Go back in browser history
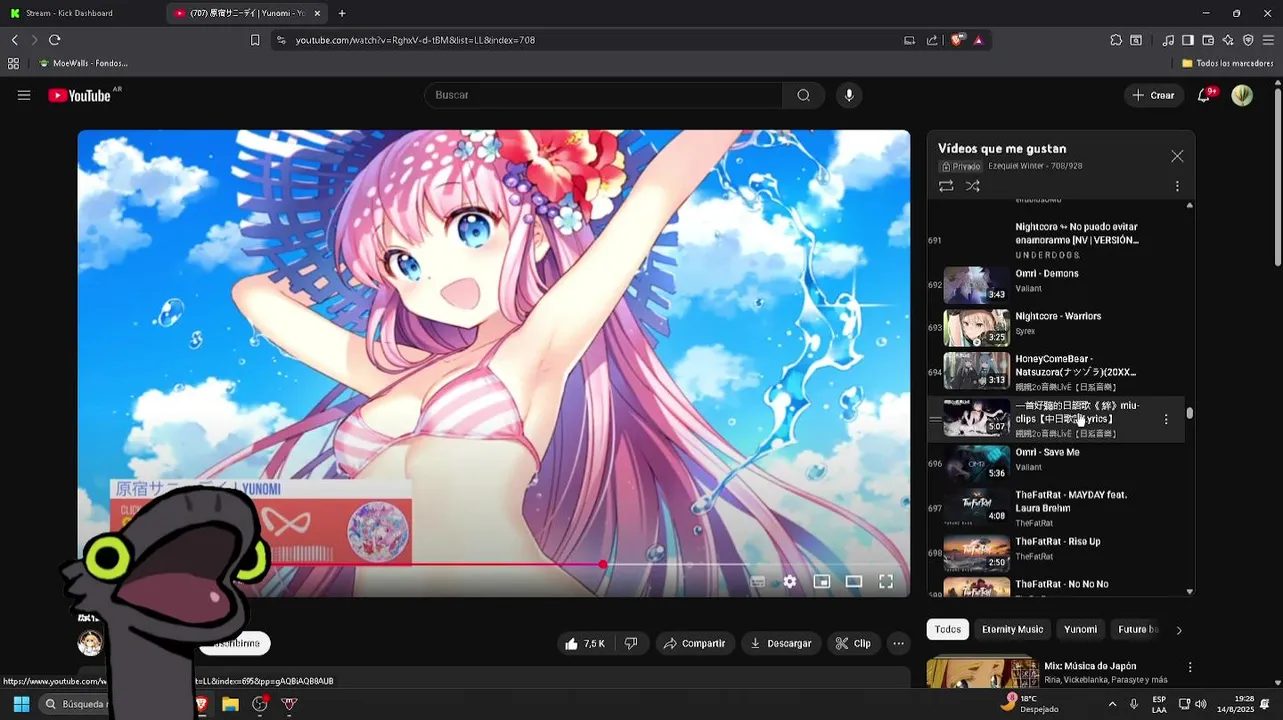The image size is (1283, 720). pos(14,40)
